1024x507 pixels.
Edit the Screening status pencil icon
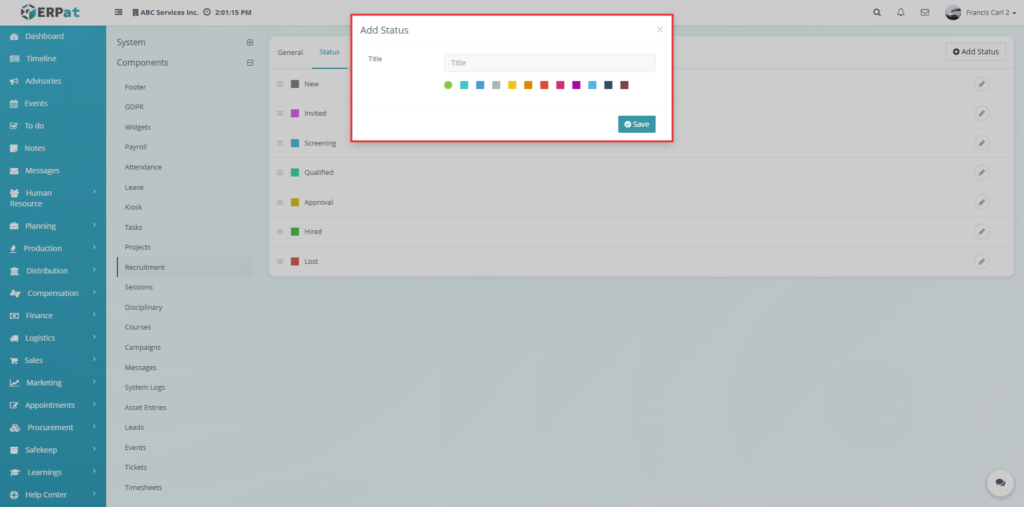coord(981,142)
